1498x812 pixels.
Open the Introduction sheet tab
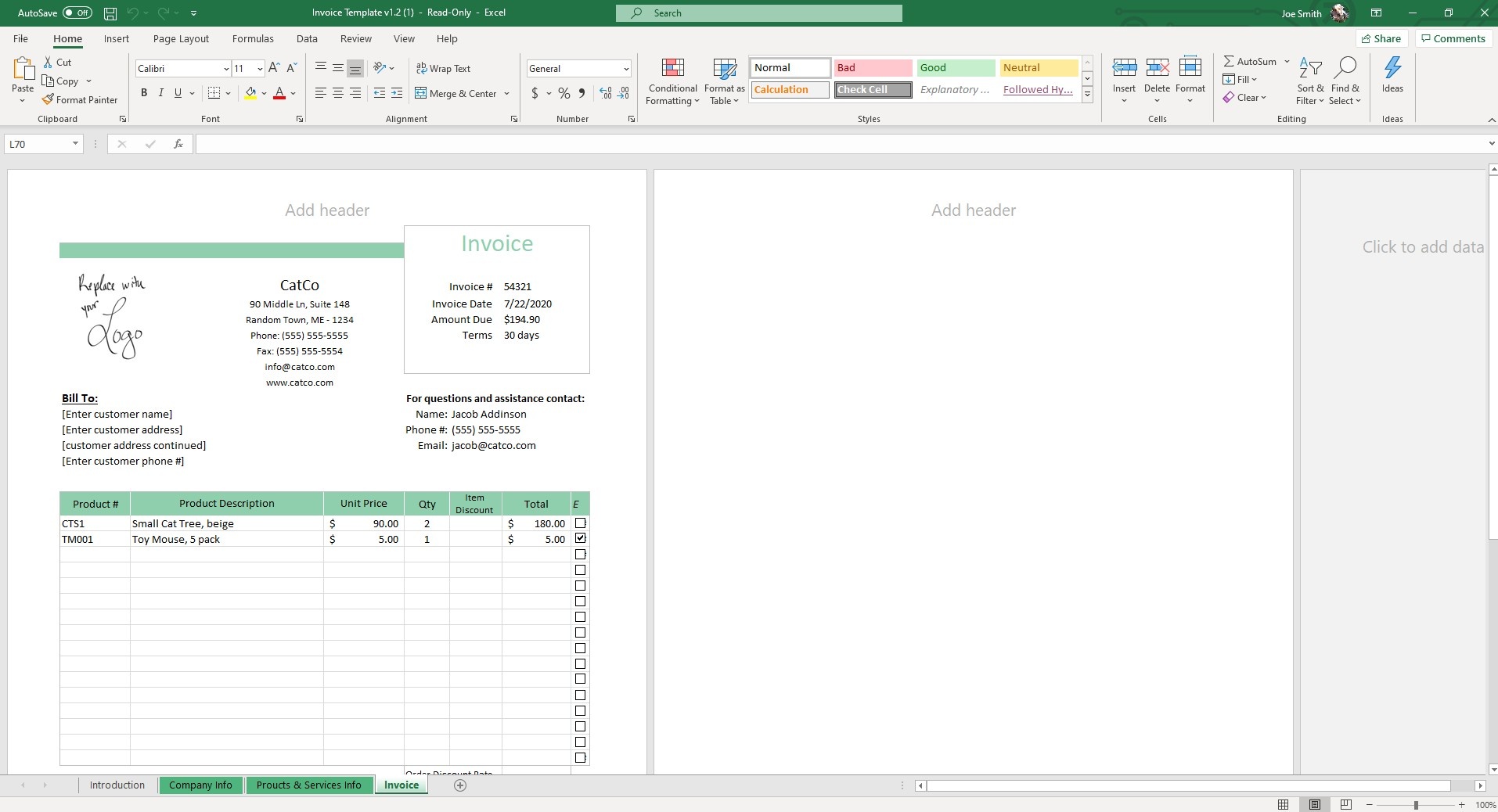coord(117,785)
